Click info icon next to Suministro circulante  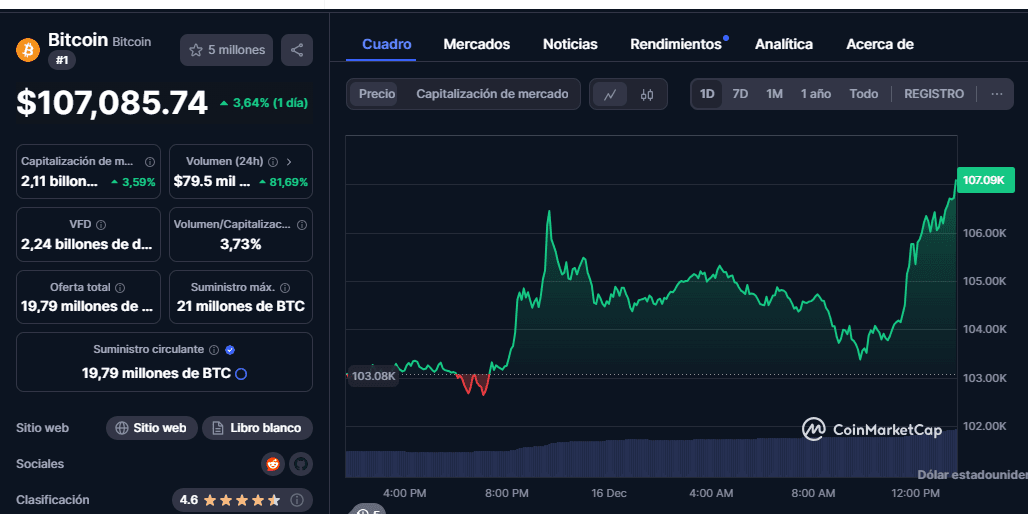click(214, 349)
